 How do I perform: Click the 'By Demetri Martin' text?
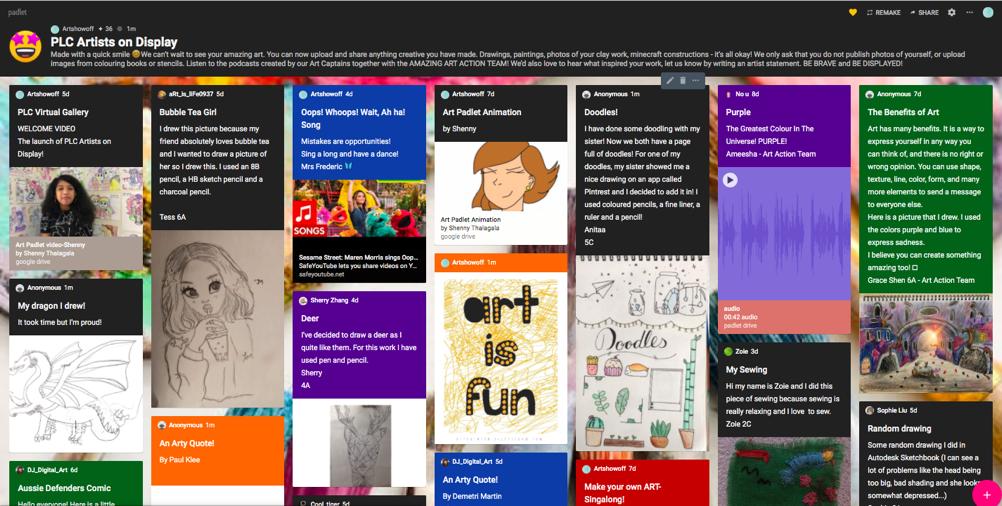coord(472,496)
